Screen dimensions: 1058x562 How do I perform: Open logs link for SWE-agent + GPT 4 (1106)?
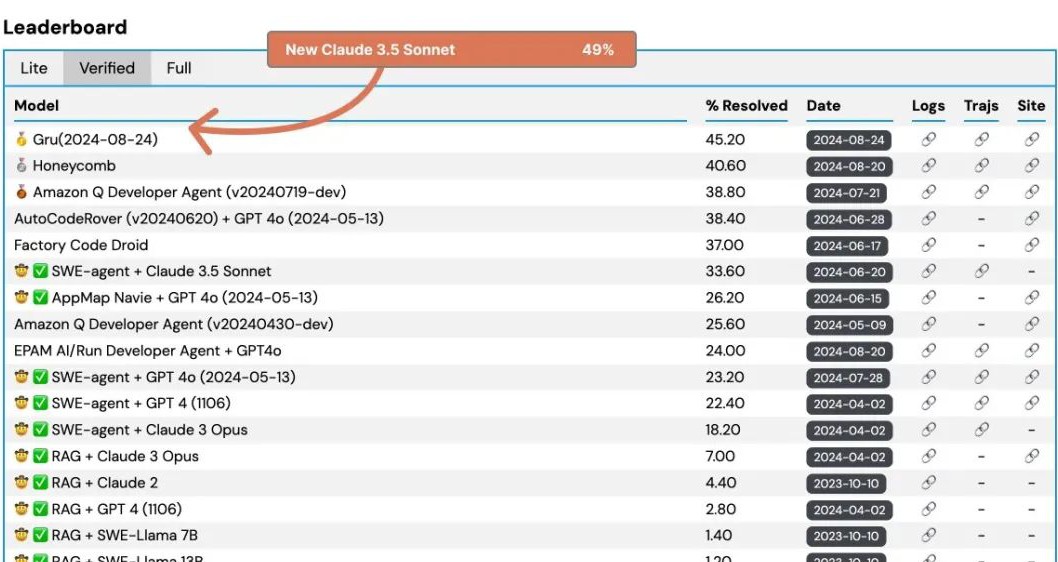click(929, 403)
